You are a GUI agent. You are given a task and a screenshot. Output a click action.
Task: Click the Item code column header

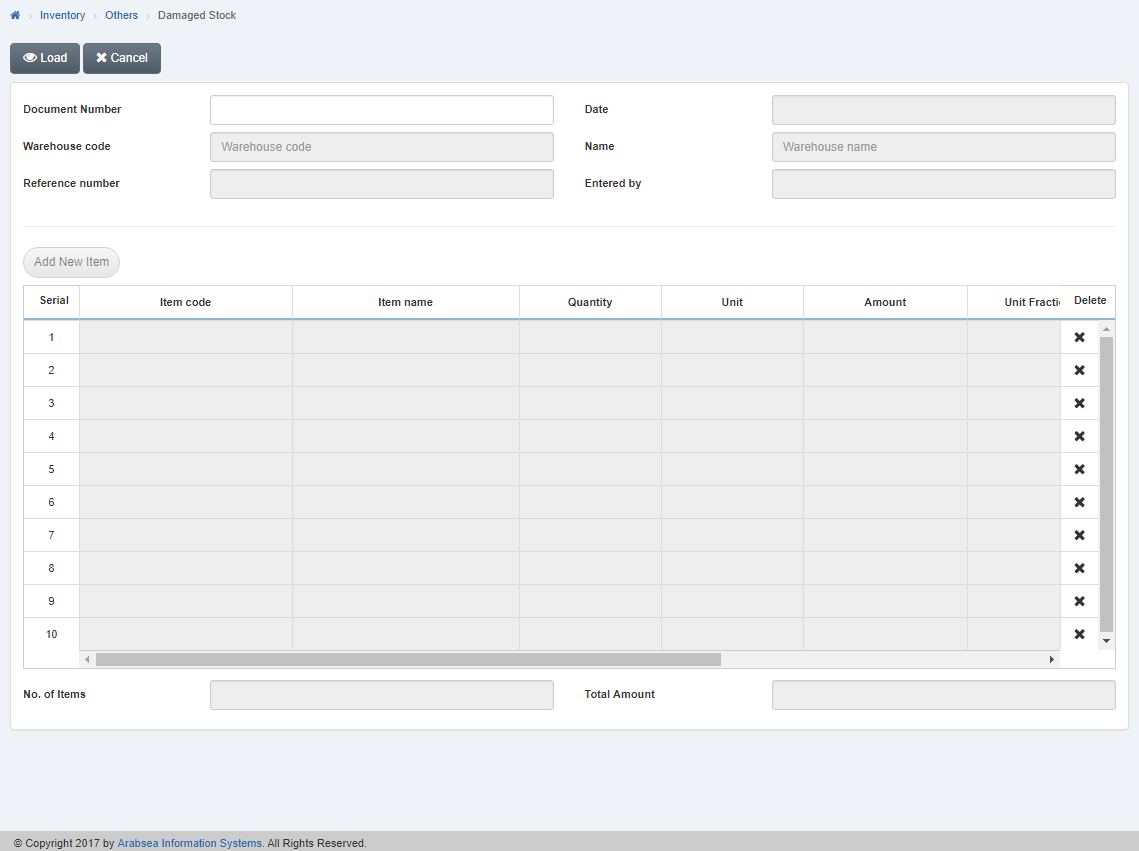point(185,302)
